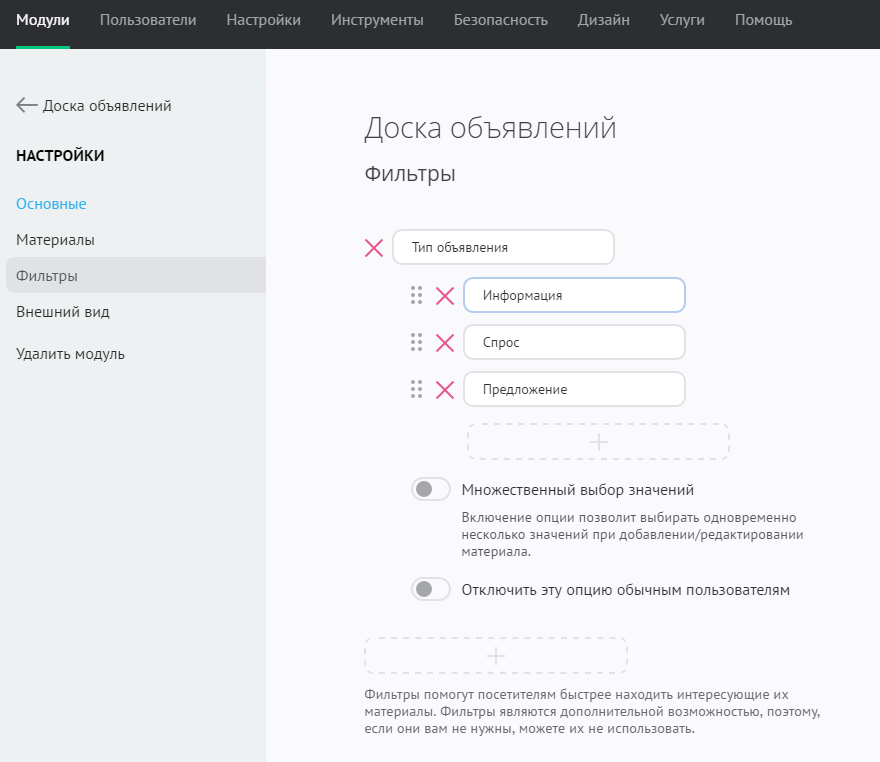Remove the "Информация" value with X icon
This screenshot has width=880, height=762.
[x=445, y=296]
